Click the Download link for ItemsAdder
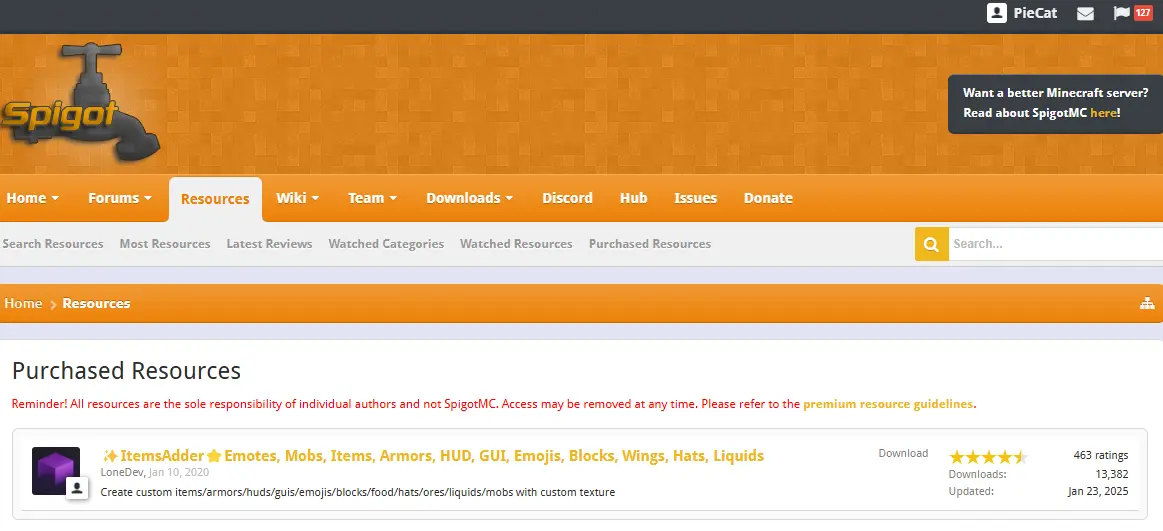Screen dimensions: 1163x531 pos(903,453)
